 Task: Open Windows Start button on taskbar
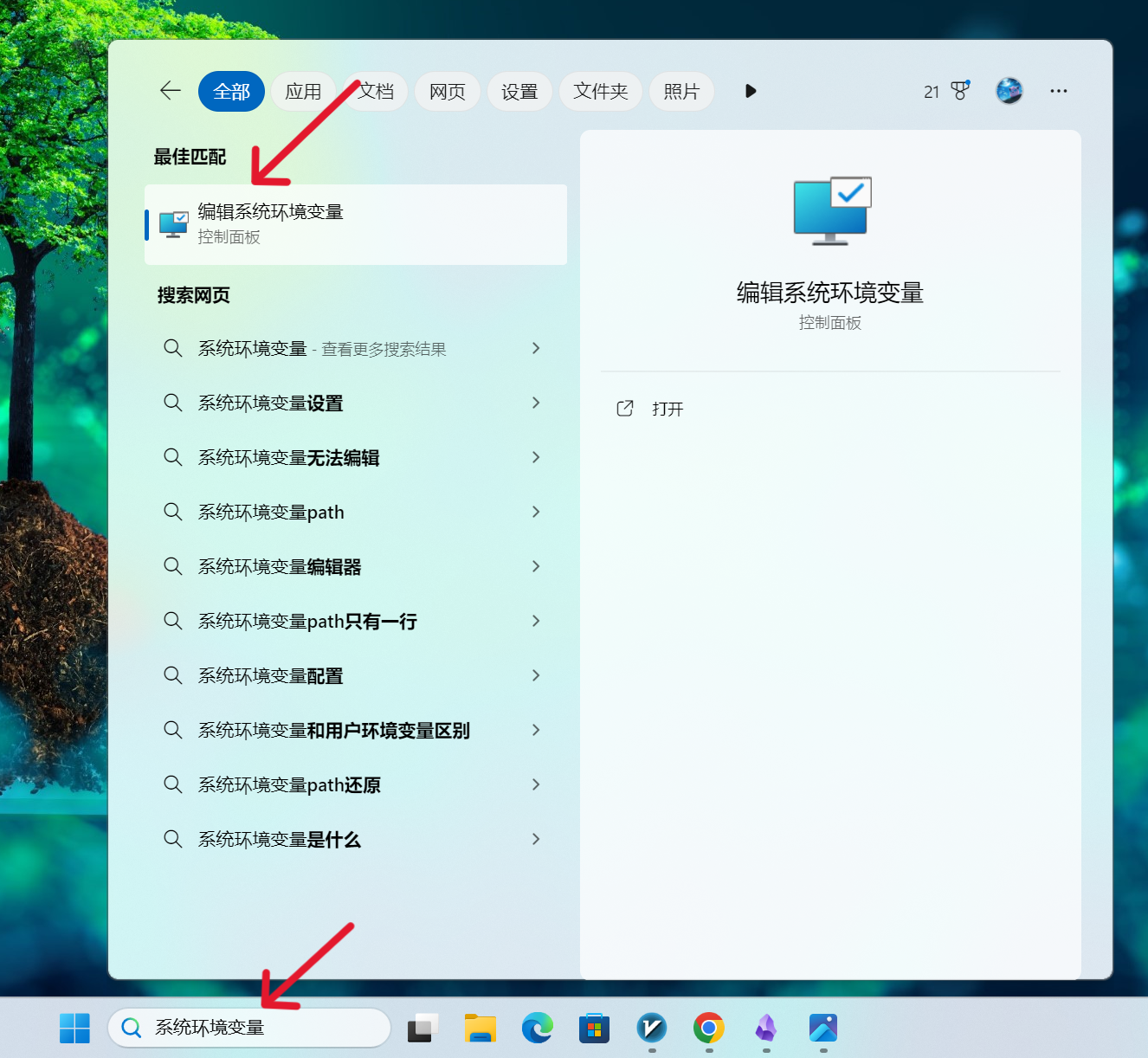tap(74, 1028)
